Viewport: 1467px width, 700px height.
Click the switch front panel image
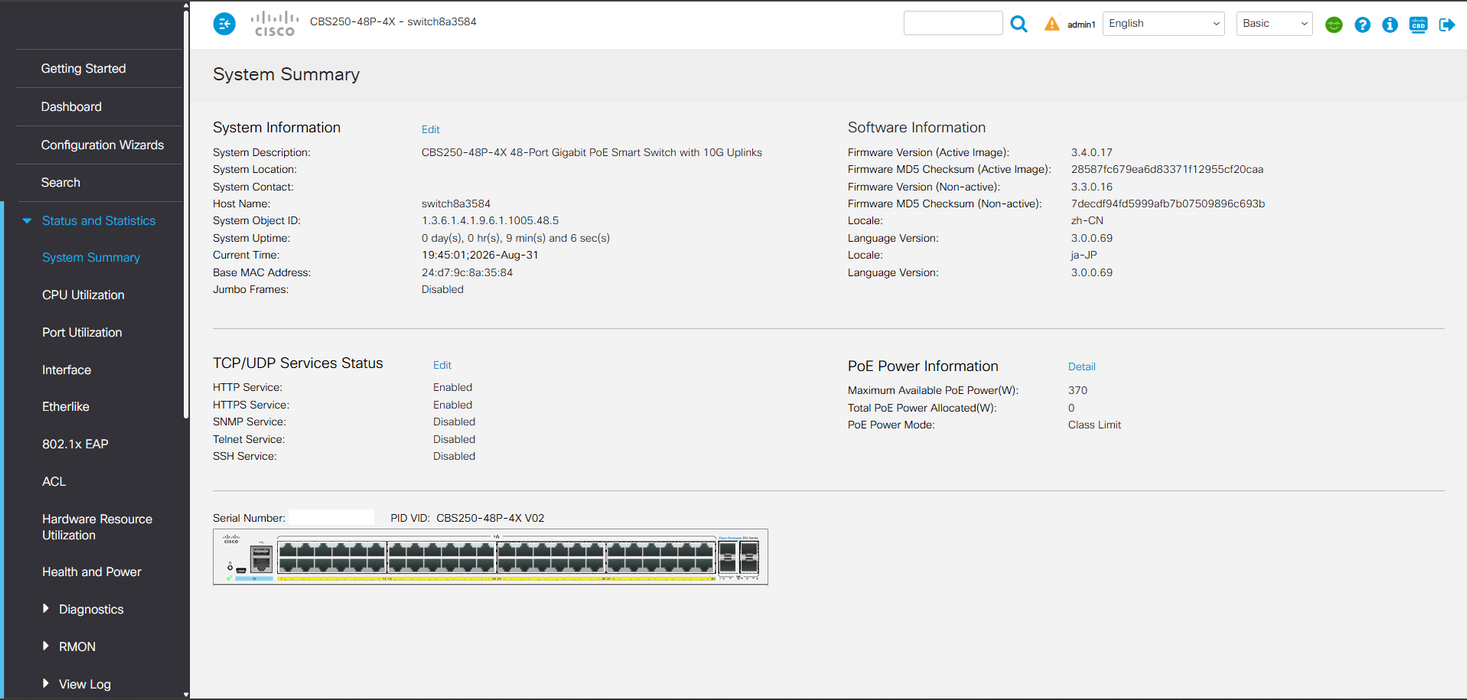coord(490,557)
